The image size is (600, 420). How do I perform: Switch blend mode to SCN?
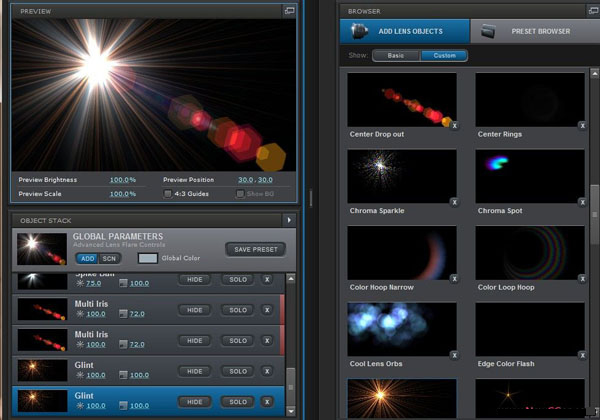[109, 258]
